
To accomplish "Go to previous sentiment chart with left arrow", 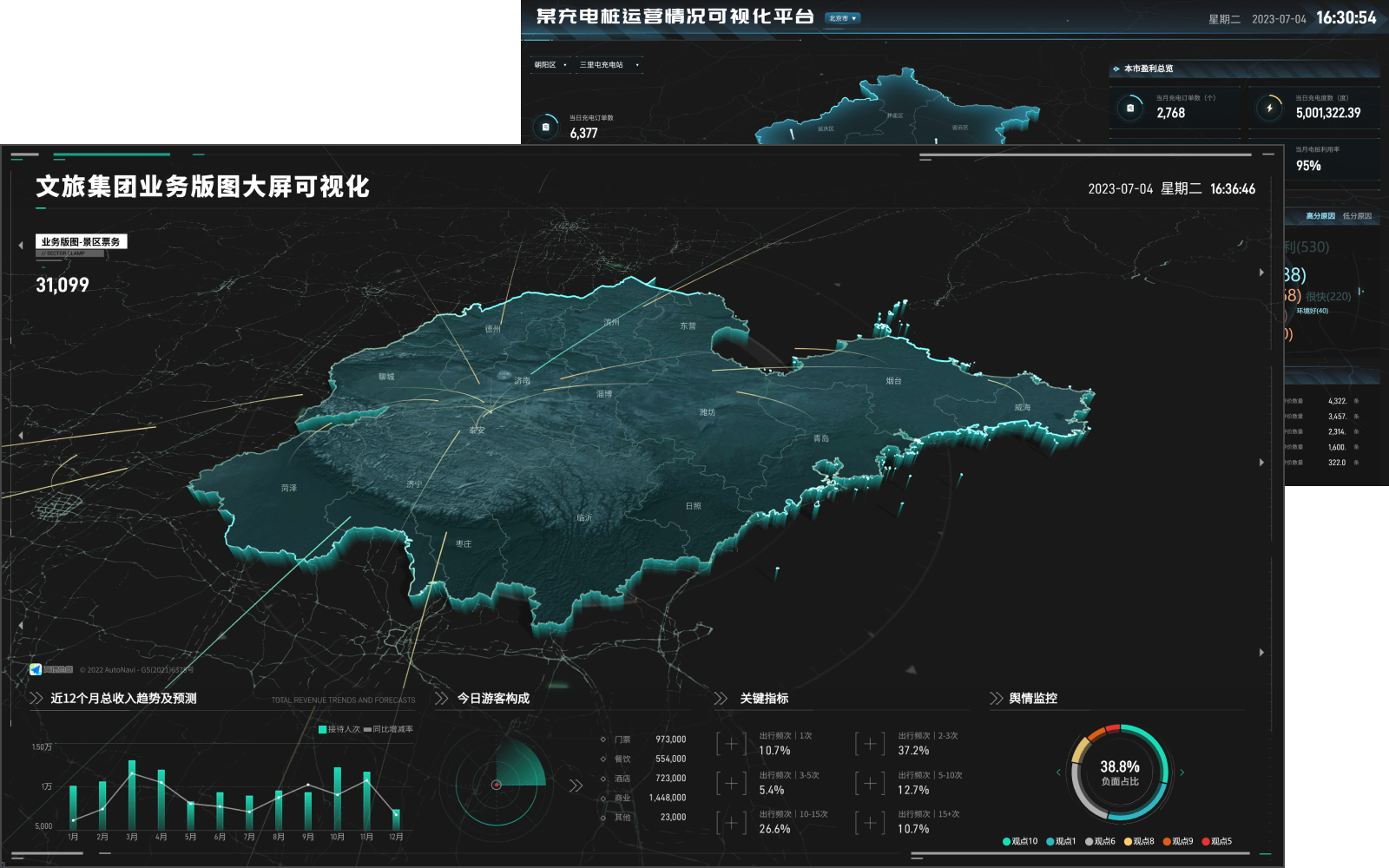I will click(1058, 773).
